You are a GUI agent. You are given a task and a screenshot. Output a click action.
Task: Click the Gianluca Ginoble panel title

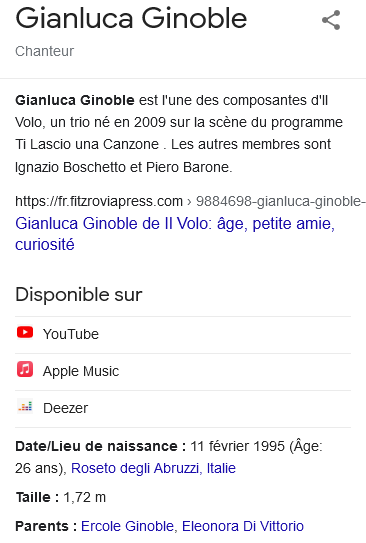pos(131,18)
